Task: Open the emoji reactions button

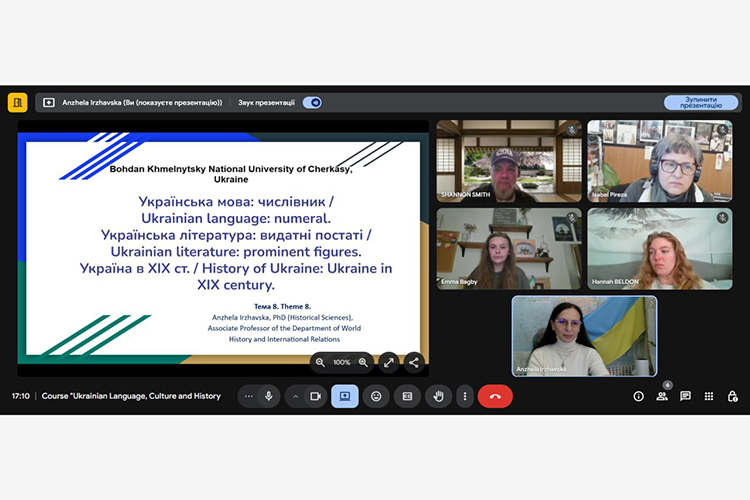Action: 376,396
